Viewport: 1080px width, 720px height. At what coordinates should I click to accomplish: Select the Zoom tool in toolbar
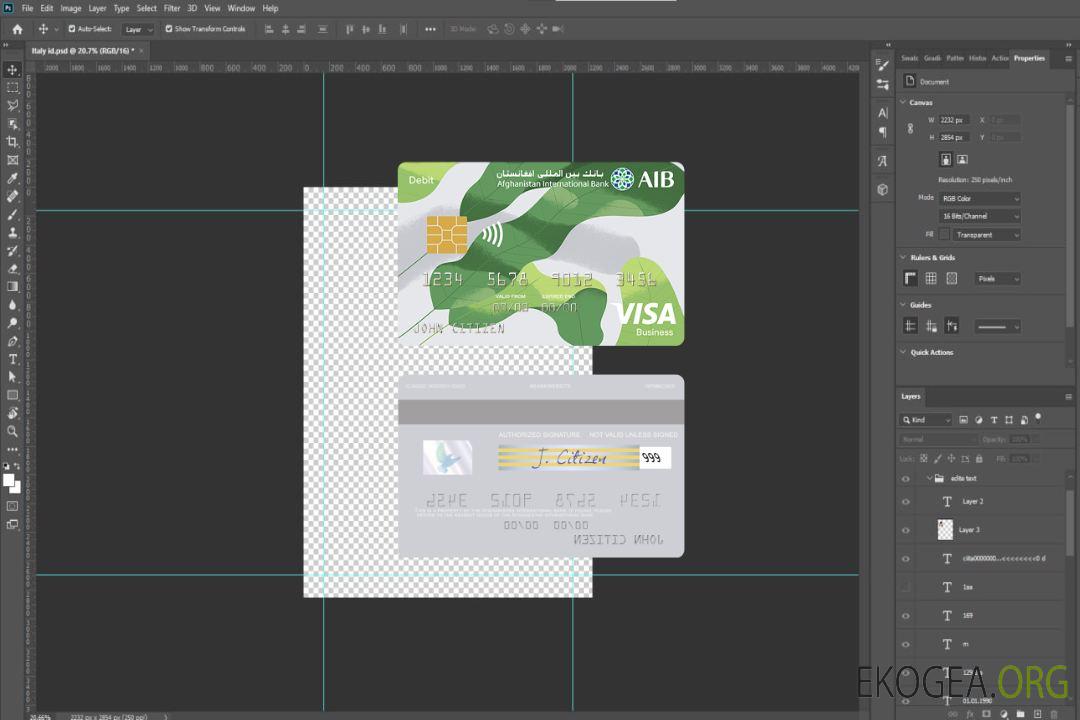[x=13, y=431]
